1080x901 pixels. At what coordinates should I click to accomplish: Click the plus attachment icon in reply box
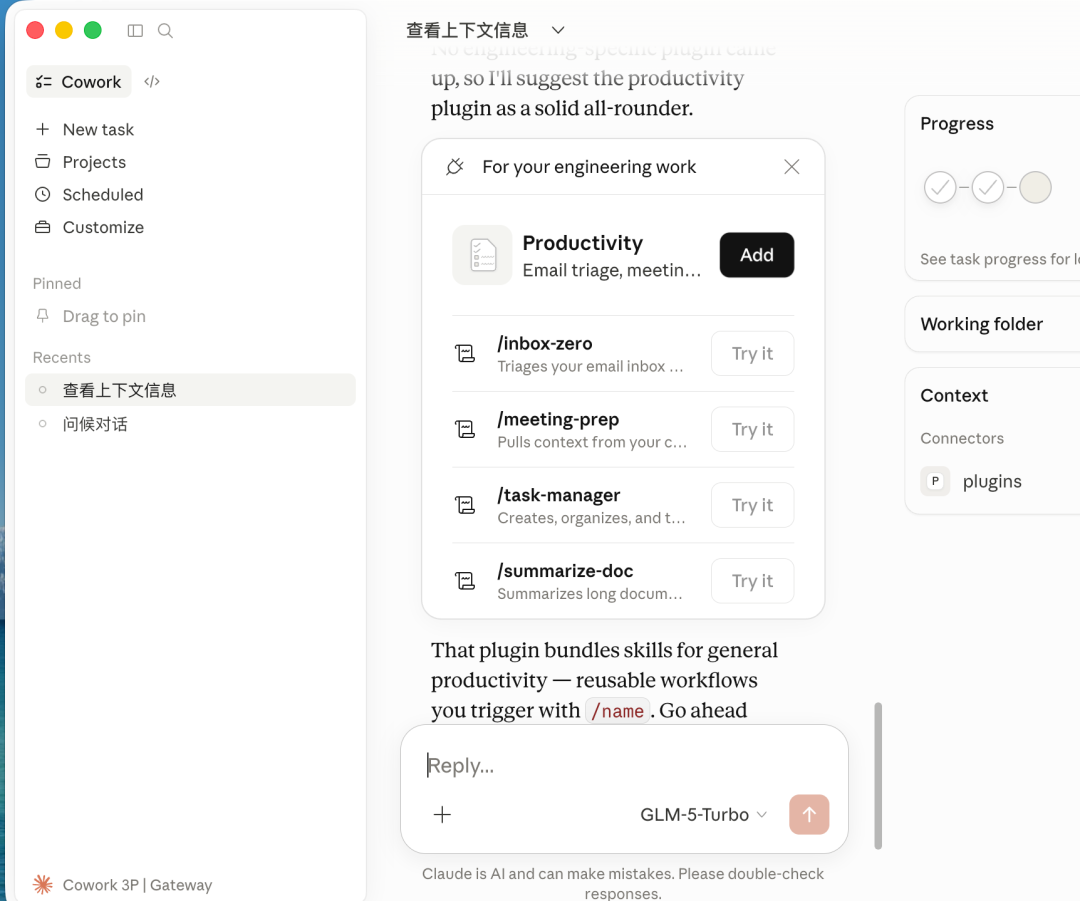[442, 814]
